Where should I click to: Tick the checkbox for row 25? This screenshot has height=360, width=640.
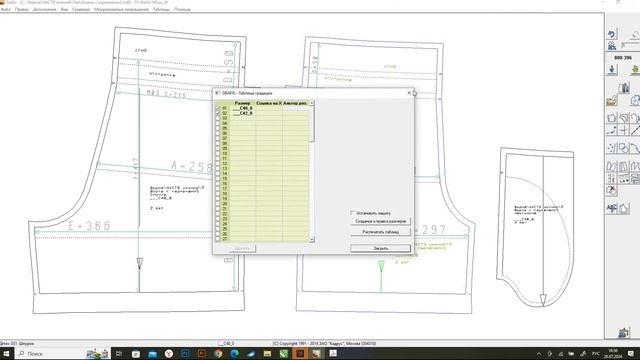click(218, 229)
